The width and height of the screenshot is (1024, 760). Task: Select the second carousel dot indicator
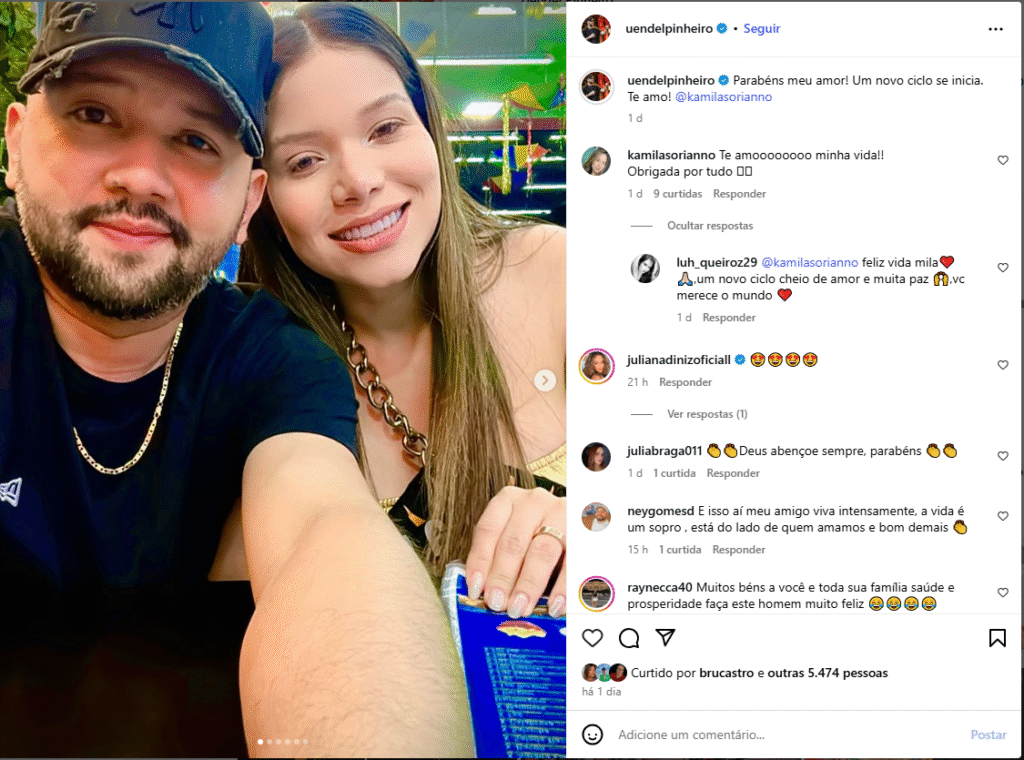point(270,742)
